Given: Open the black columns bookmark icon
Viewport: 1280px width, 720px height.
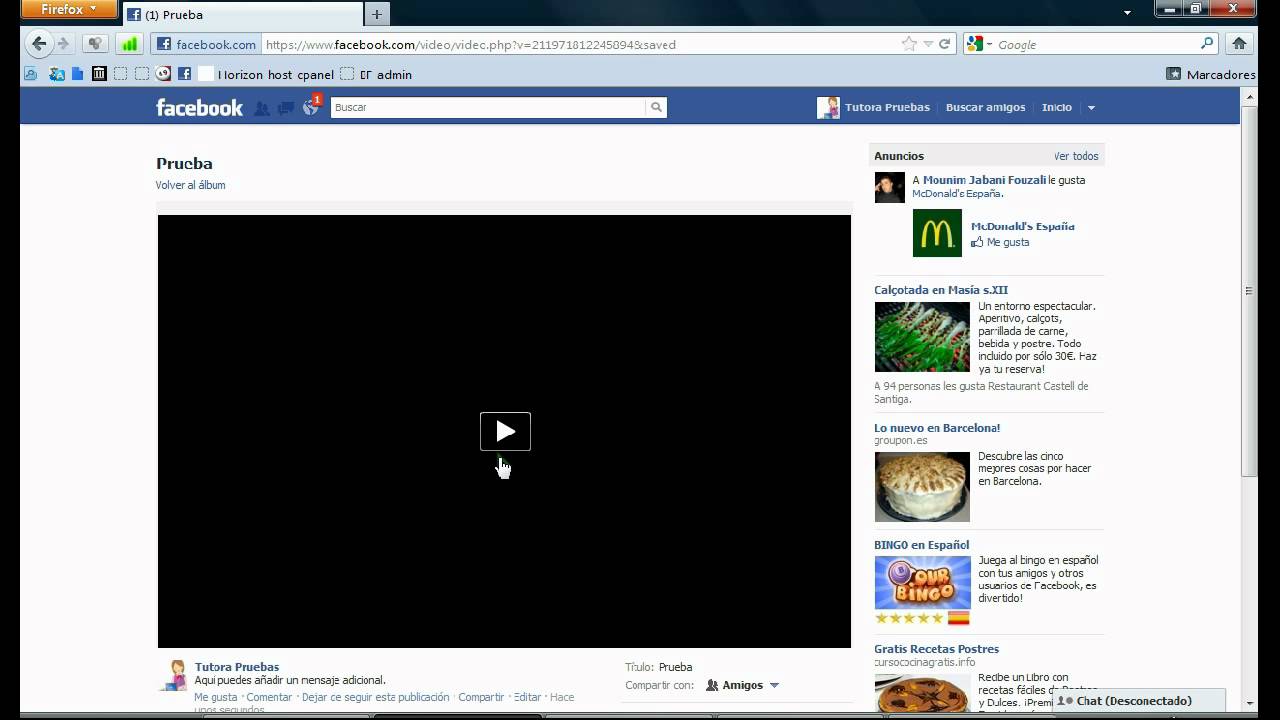Looking at the screenshot, I should [99, 74].
